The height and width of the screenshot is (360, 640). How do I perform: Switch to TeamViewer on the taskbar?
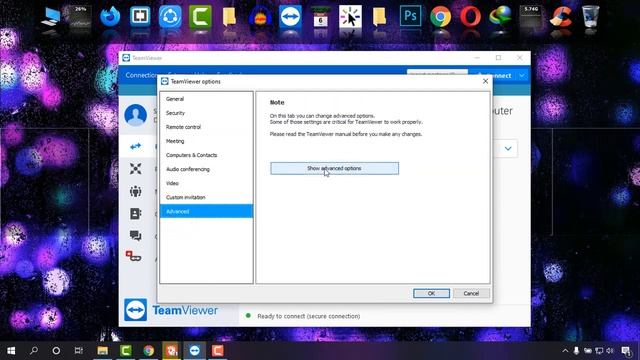coord(195,351)
